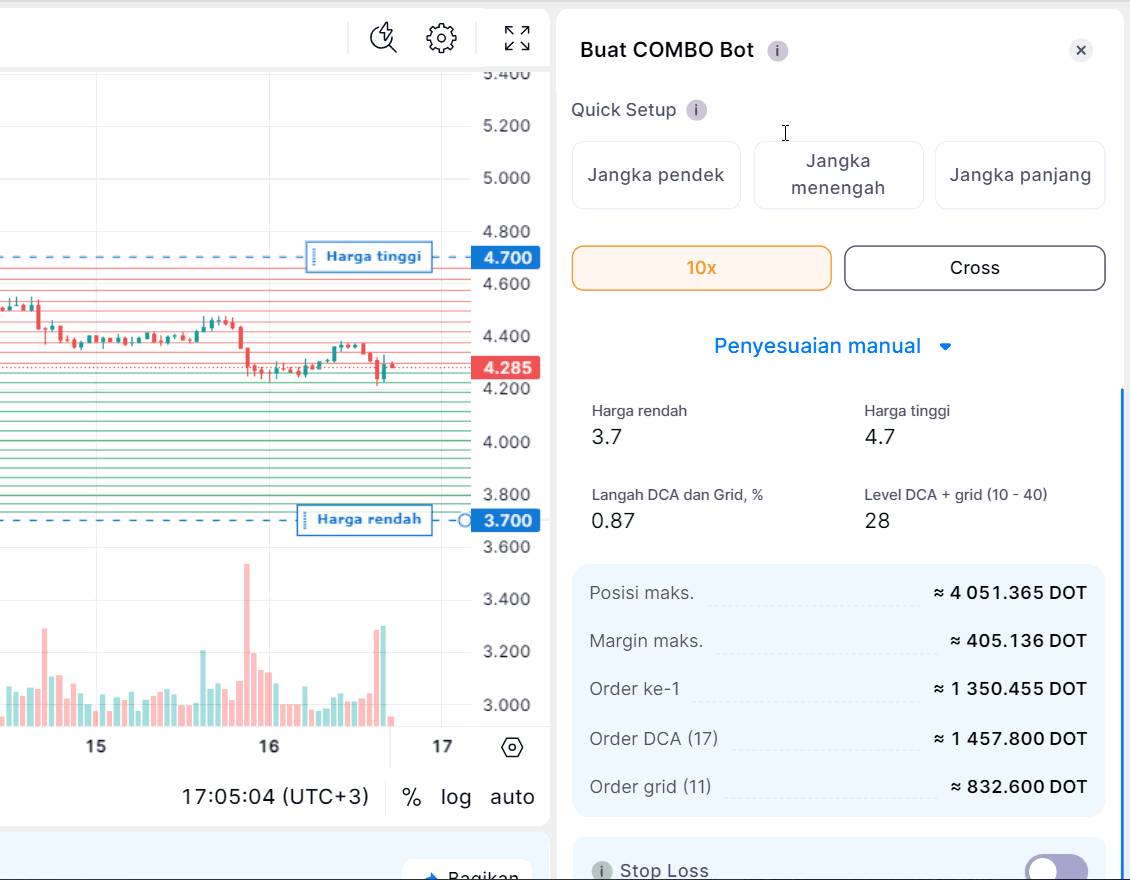Click the Stop Loss info icon
The width and height of the screenshot is (1130, 880).
[601, 871]
